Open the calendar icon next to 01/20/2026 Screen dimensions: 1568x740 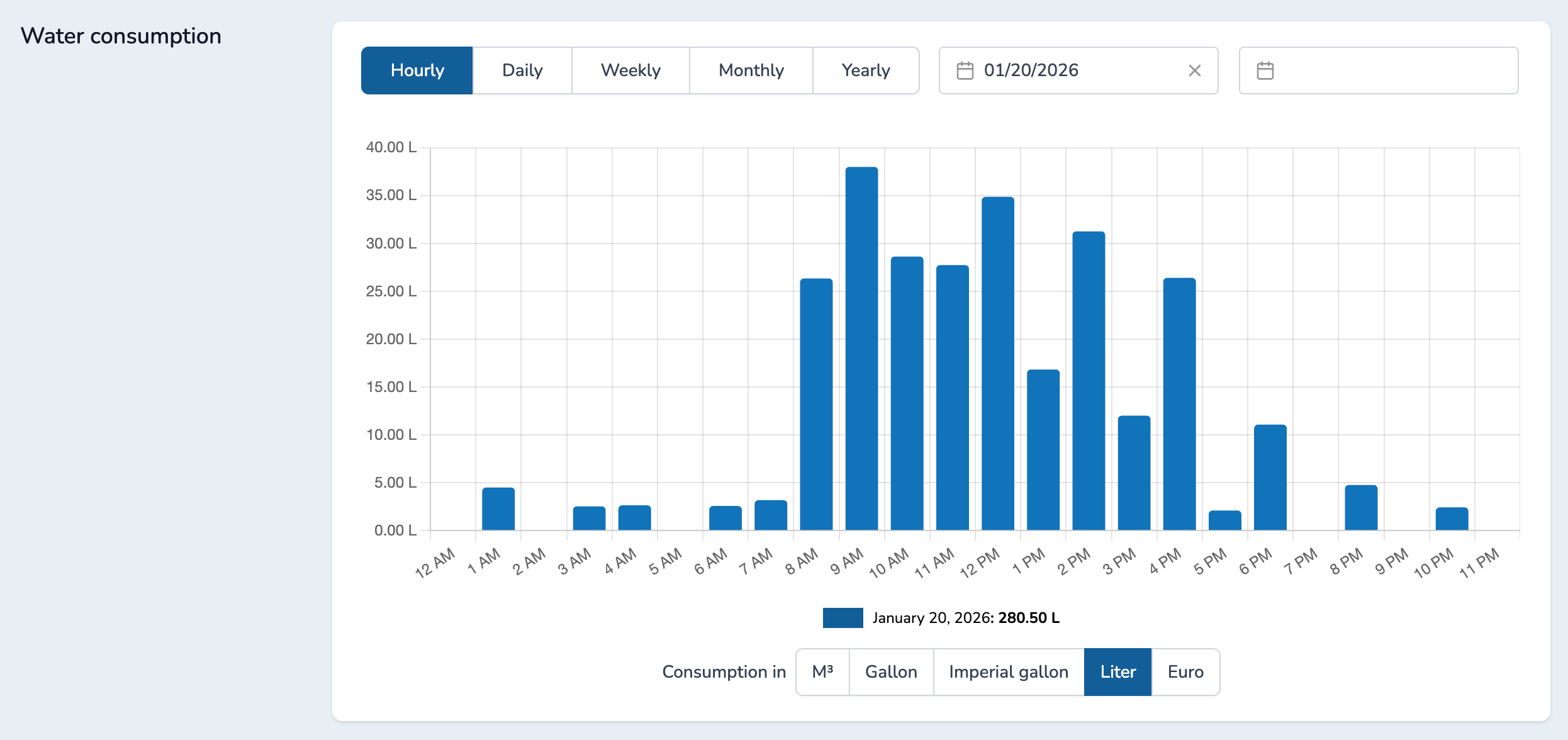click(965, 70)
